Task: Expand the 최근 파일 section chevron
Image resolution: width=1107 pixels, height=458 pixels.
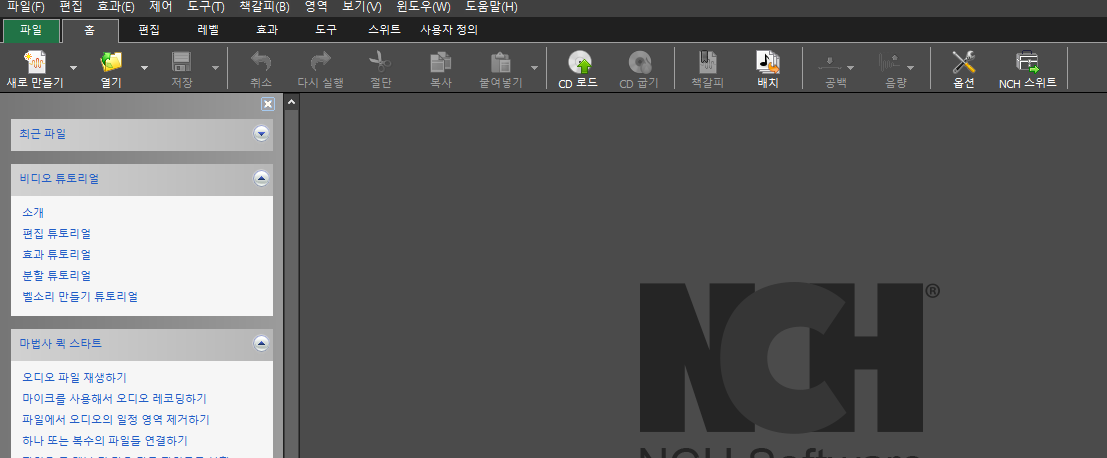Action: click(262, 134)
